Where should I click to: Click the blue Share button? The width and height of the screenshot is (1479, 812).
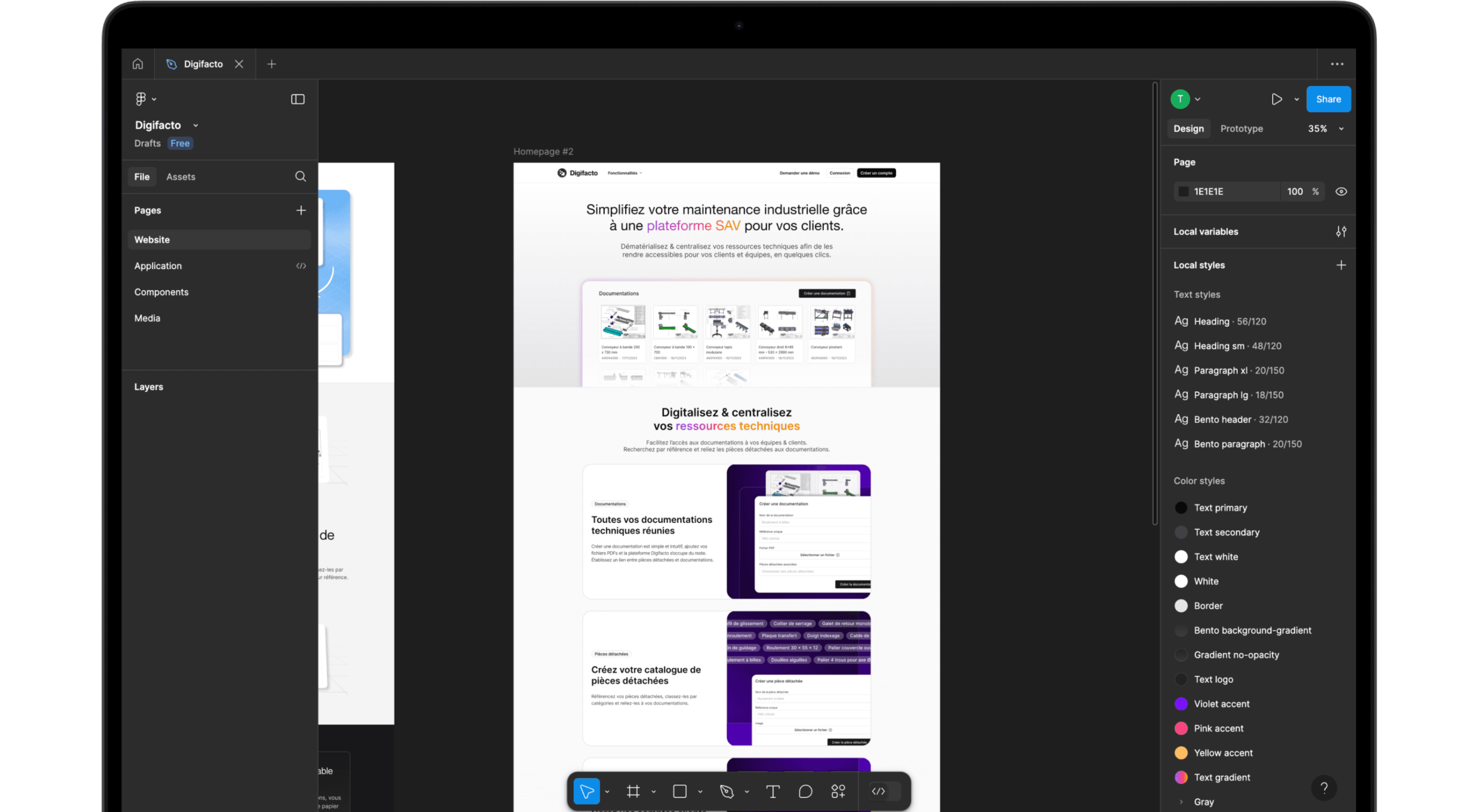click(x=1328, y=99)
